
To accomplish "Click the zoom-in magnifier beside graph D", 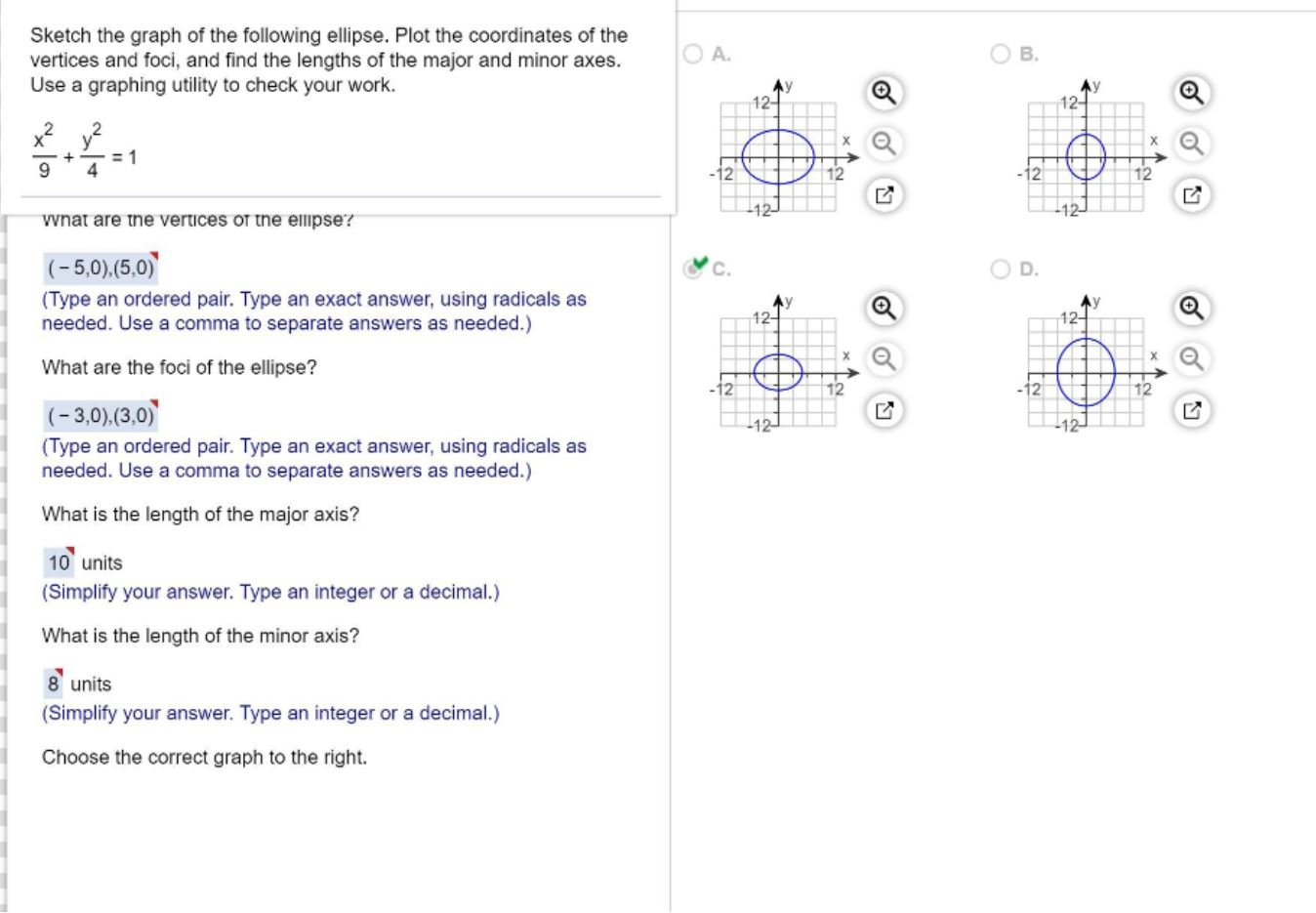I will (x=1190, y=308).
